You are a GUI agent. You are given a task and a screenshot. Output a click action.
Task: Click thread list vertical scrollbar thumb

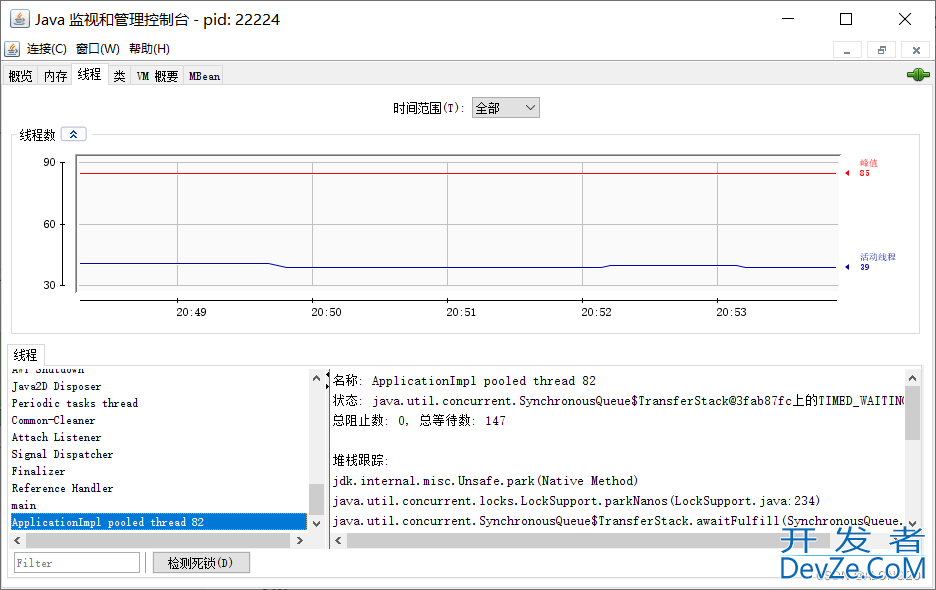pos(316,499)
